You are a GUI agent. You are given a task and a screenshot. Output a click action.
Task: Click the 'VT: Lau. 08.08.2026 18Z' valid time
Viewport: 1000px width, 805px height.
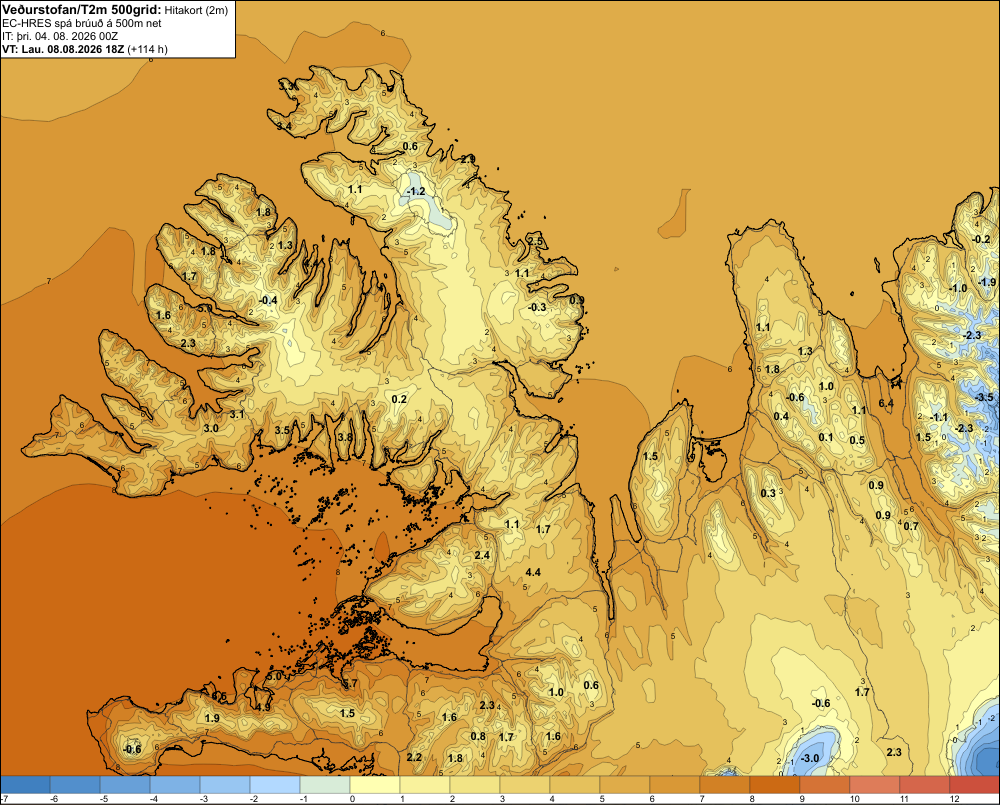[63, 49]
